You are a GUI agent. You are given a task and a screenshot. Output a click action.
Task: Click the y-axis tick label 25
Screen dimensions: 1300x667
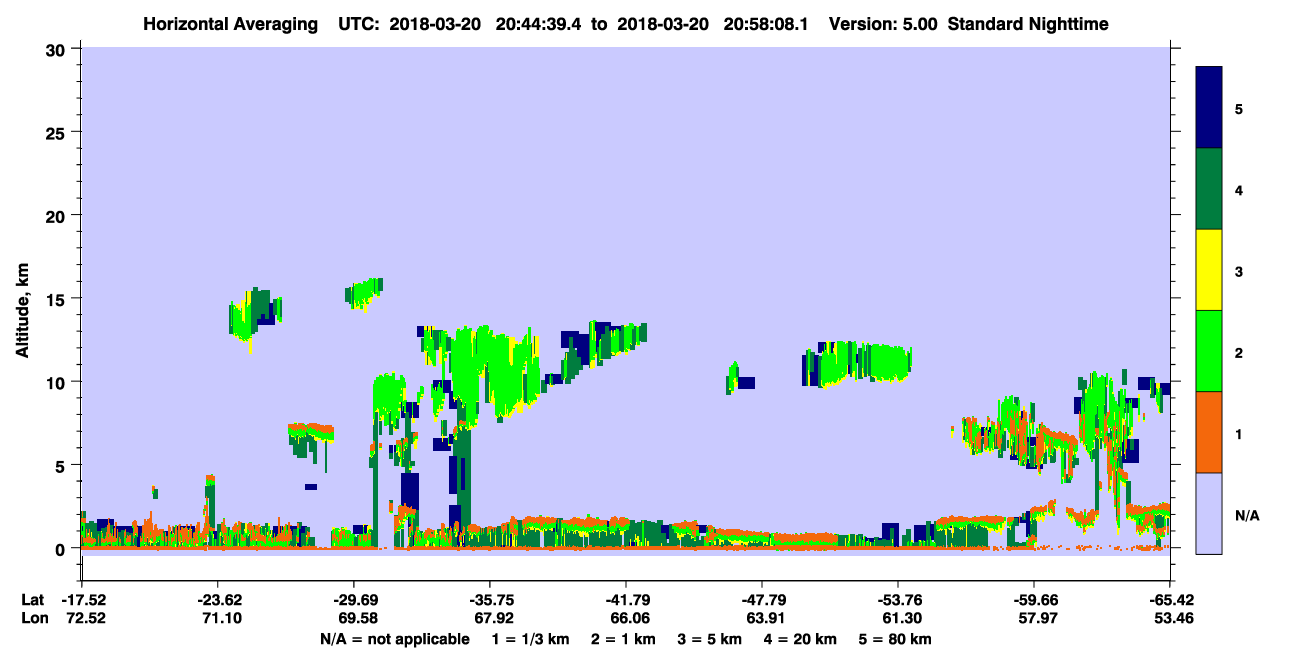[58, 132]
